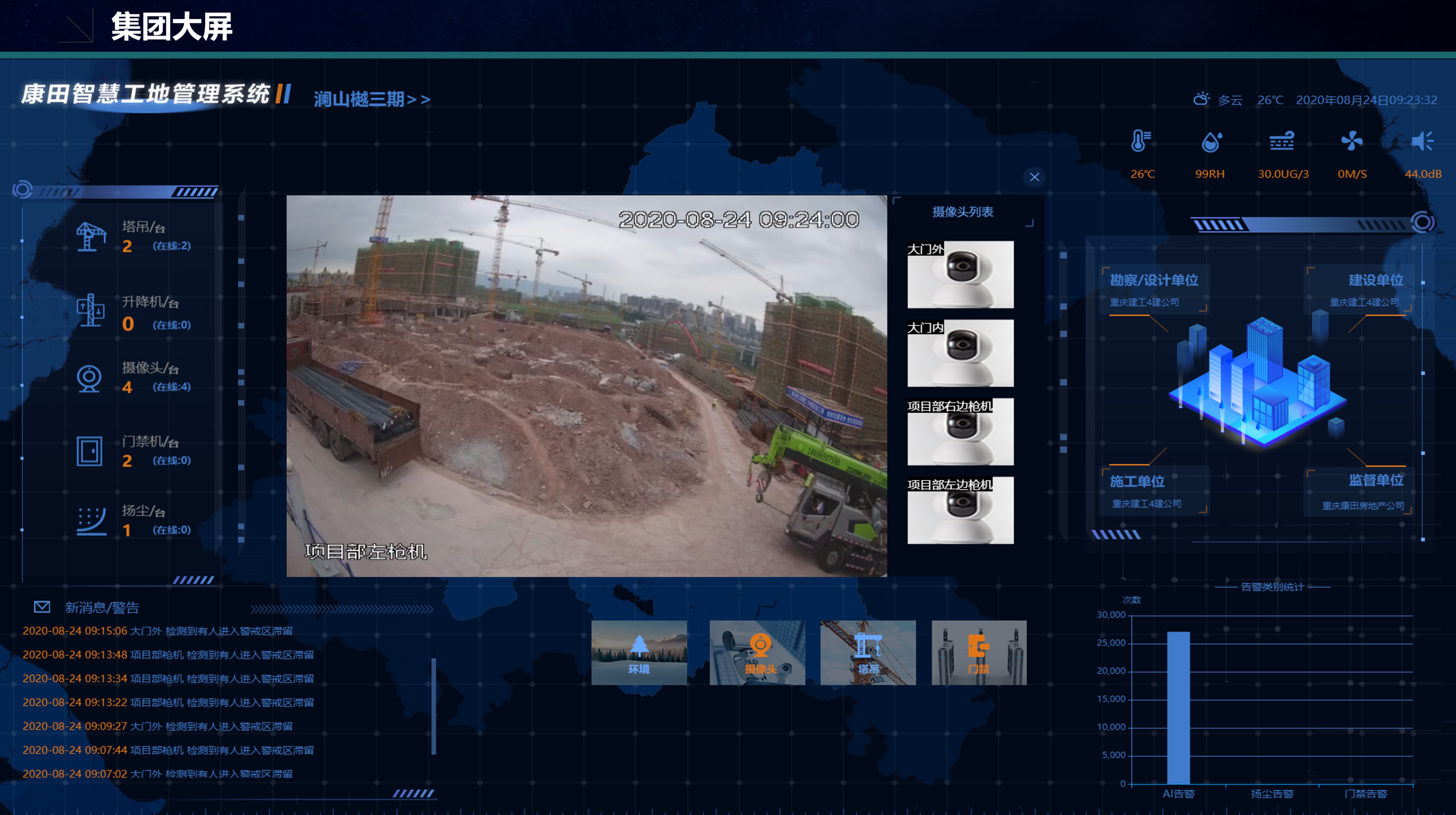Viewport: 1456px width, 815px height.
Task: Switch to the 环境 environment tab
Action: pos(639,653)
